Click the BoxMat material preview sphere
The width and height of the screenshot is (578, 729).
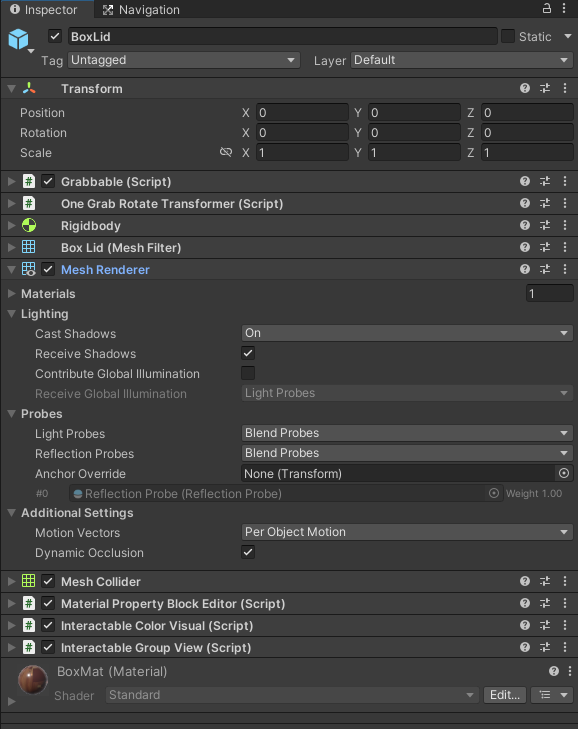[33, 680]
